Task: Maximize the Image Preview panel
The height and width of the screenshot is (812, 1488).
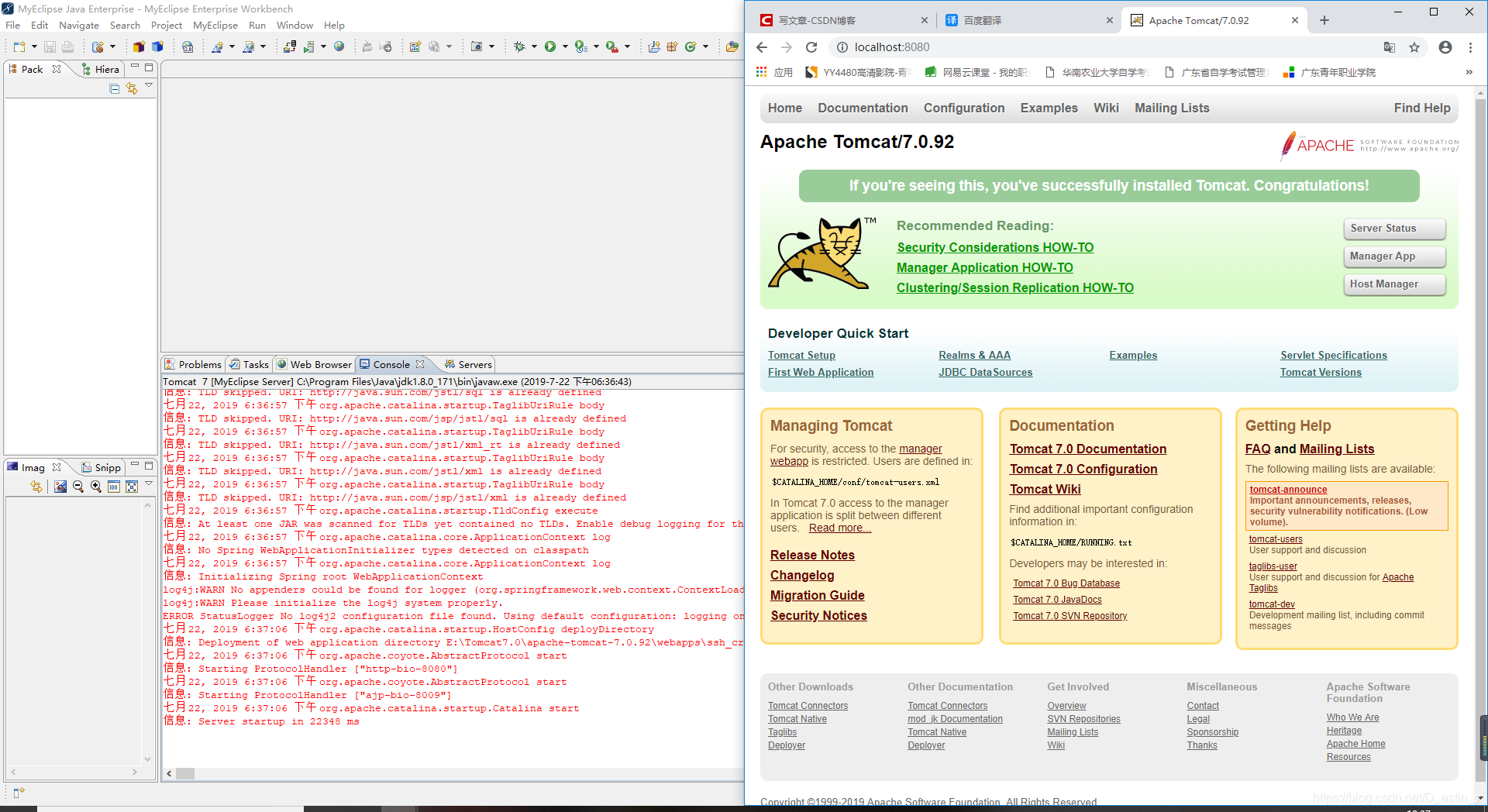Action: click(x=149, y=466)
